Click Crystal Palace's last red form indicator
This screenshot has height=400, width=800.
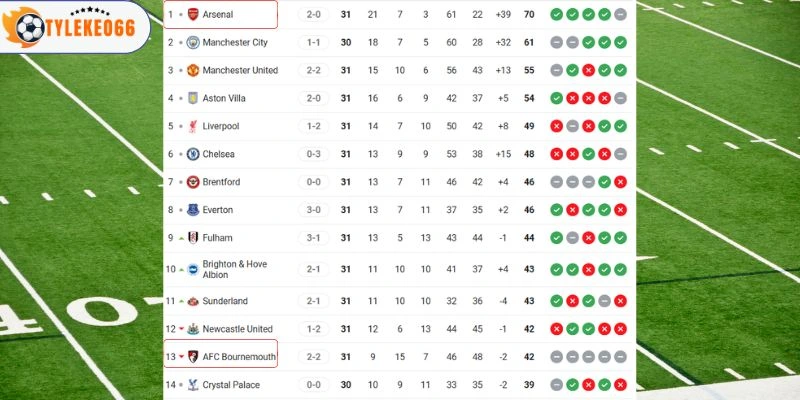(x=621, y=384)
